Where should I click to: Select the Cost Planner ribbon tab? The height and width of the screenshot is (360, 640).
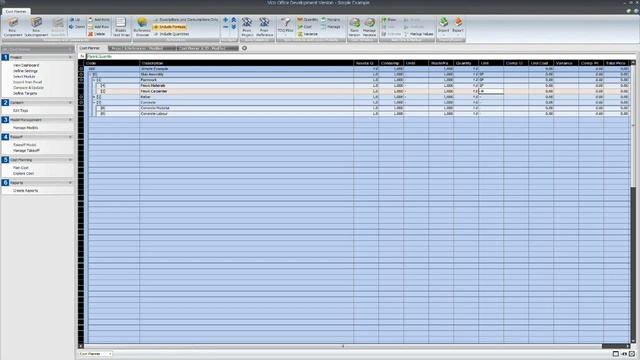pyautogui.click(x=16, y=11)
